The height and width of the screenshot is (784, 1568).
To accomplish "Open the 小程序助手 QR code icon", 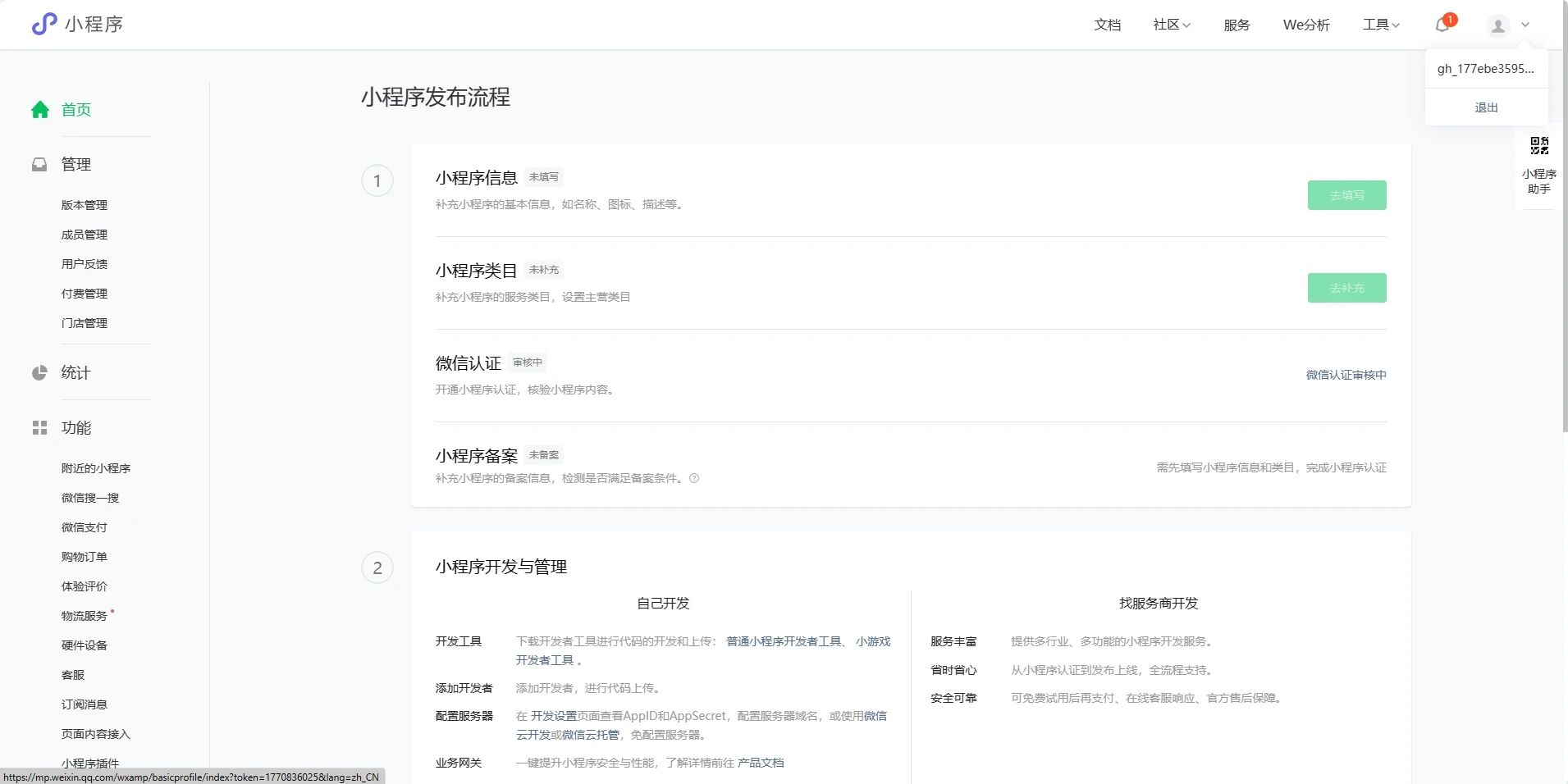I will point(1539,146).
